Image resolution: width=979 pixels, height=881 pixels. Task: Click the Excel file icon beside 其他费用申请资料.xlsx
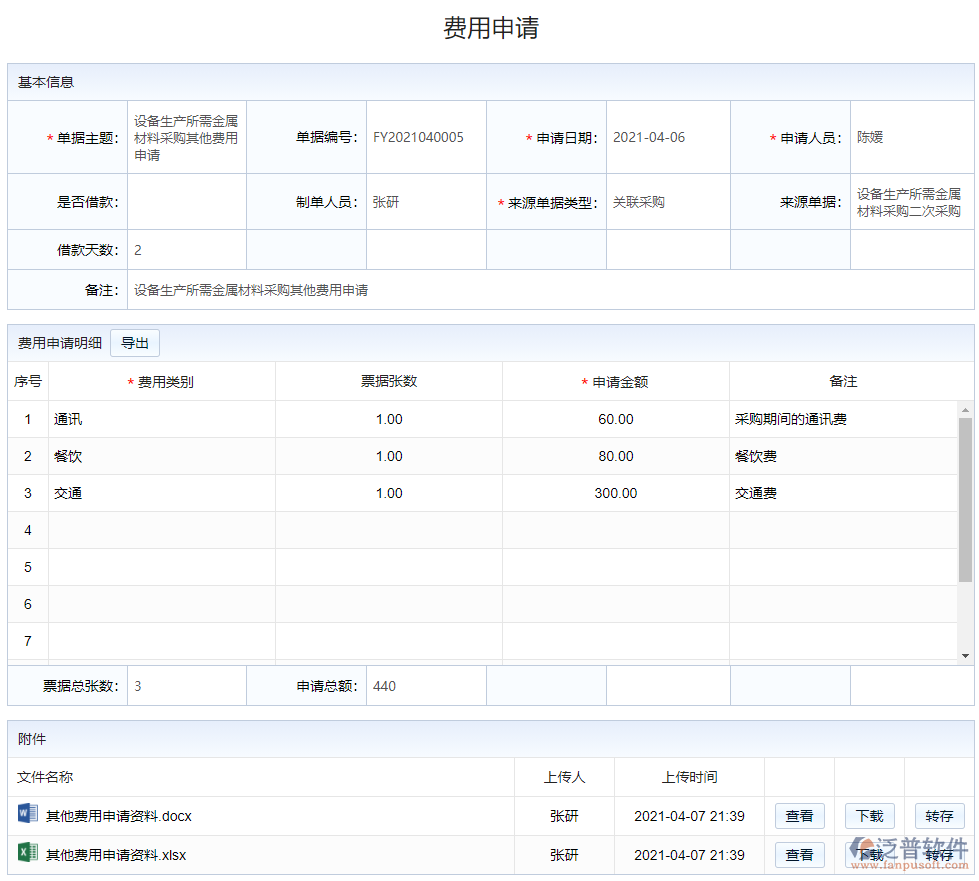(27, 855)
